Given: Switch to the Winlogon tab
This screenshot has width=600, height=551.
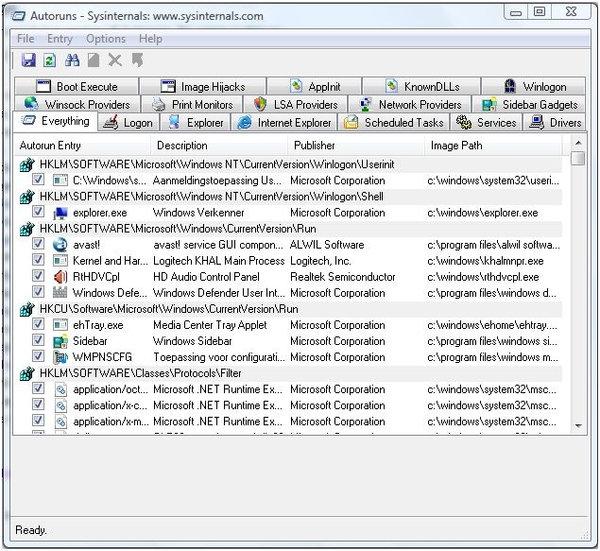Looking at the screenshot, I should pos(534,86).
